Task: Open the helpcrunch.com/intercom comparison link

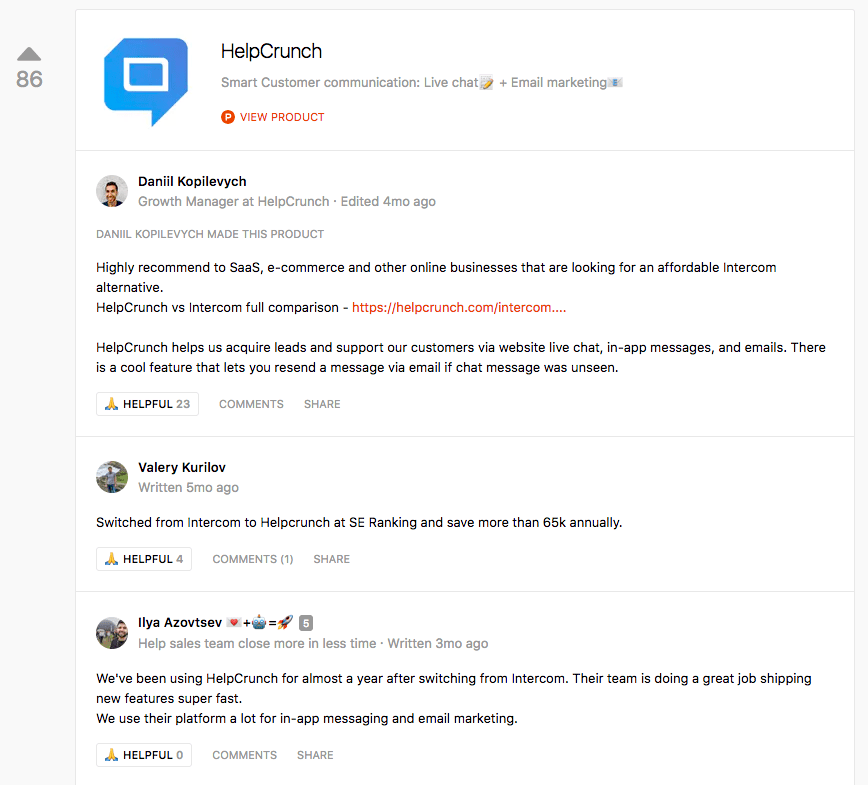Action: (459, 308)
